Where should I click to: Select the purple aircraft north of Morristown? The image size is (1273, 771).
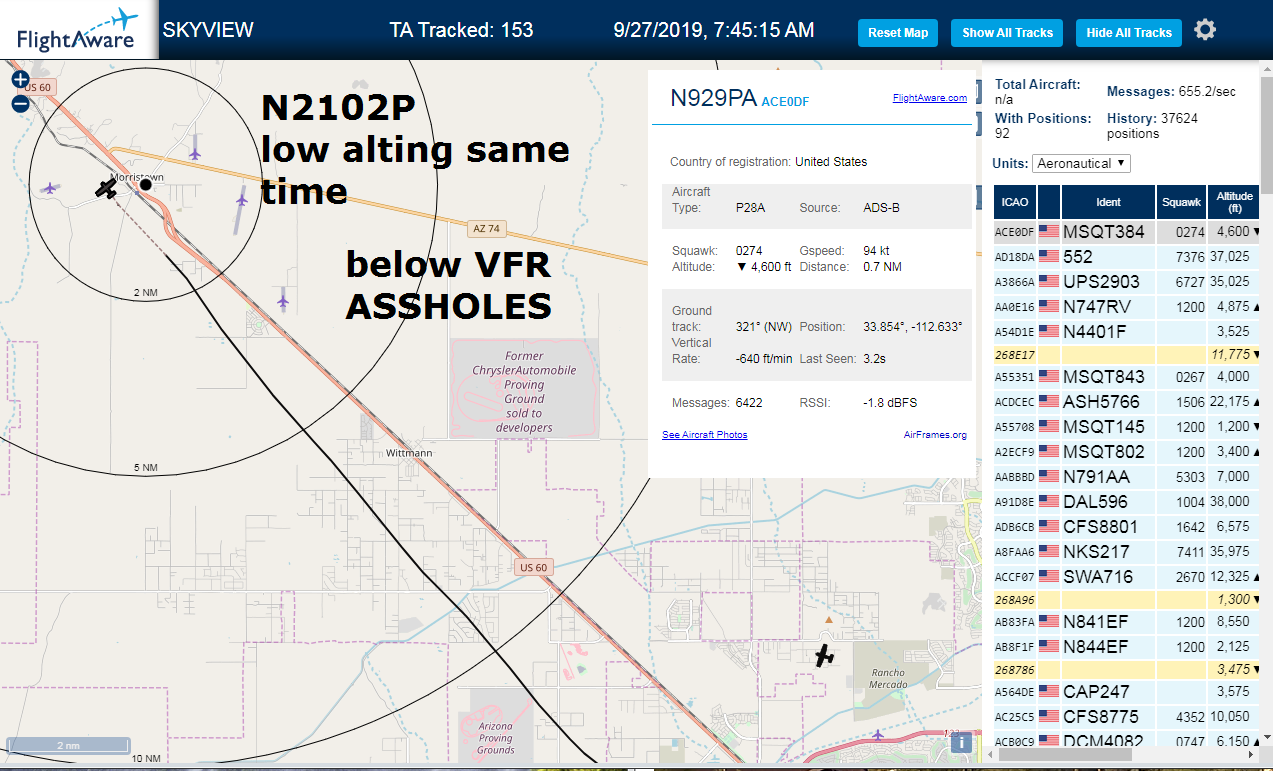click(195, 153)
